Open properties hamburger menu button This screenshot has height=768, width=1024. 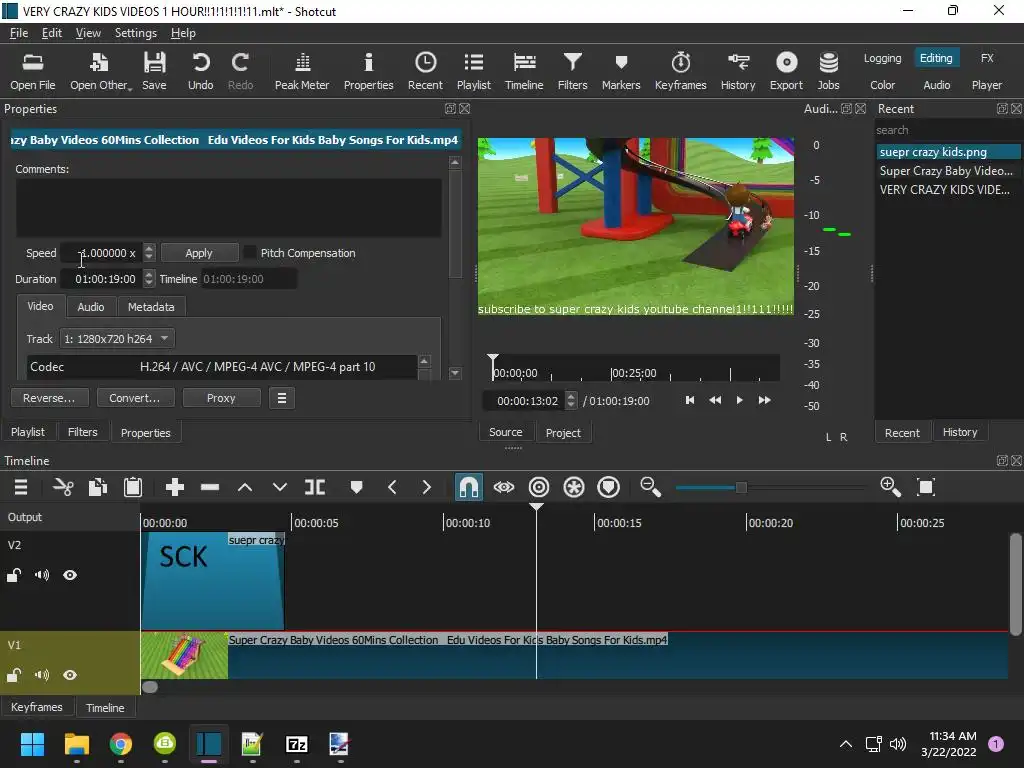click(x=282, y=398)
